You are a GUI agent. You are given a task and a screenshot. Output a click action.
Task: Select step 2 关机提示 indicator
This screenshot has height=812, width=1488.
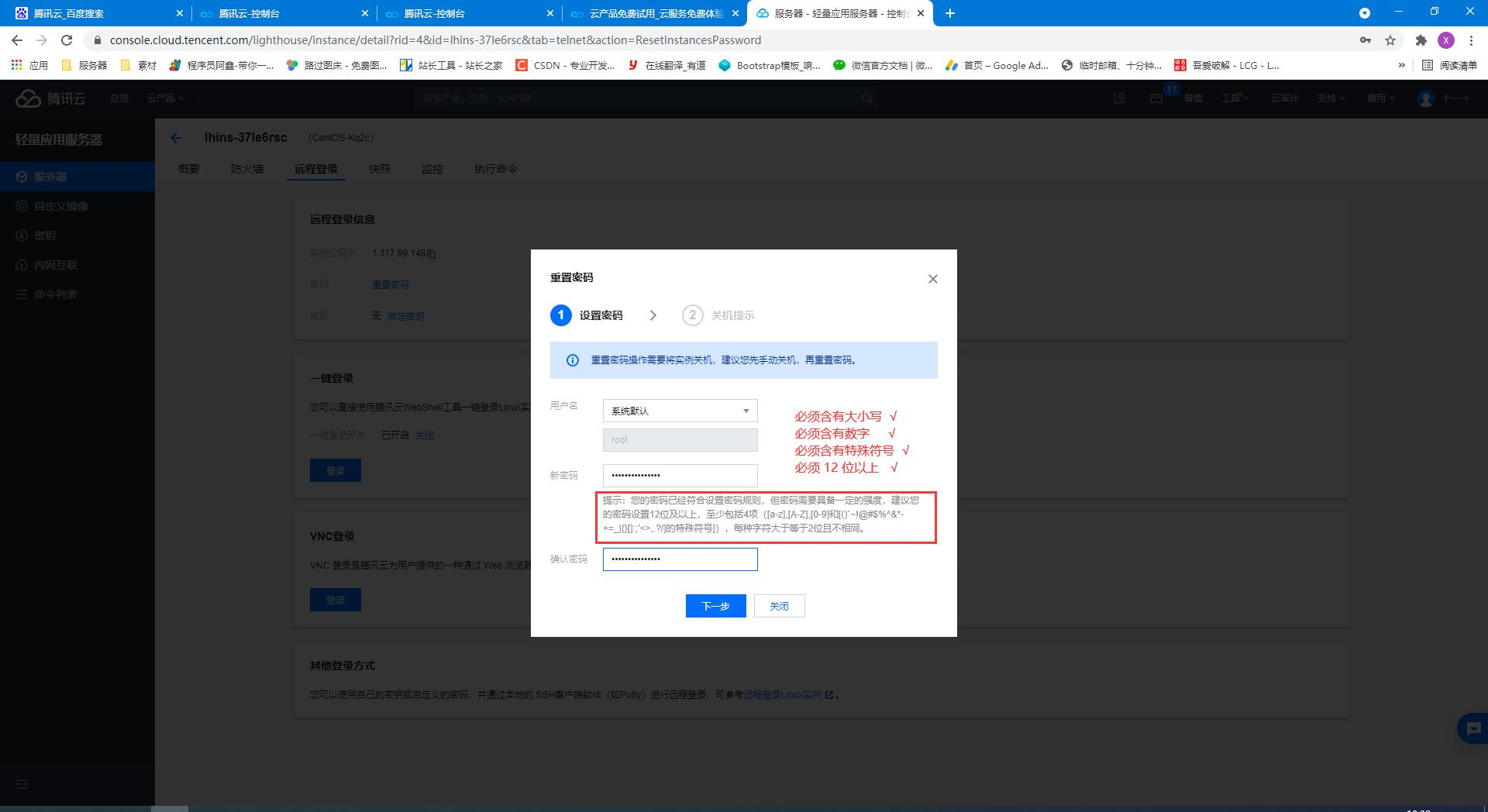(x=718, y=315)
